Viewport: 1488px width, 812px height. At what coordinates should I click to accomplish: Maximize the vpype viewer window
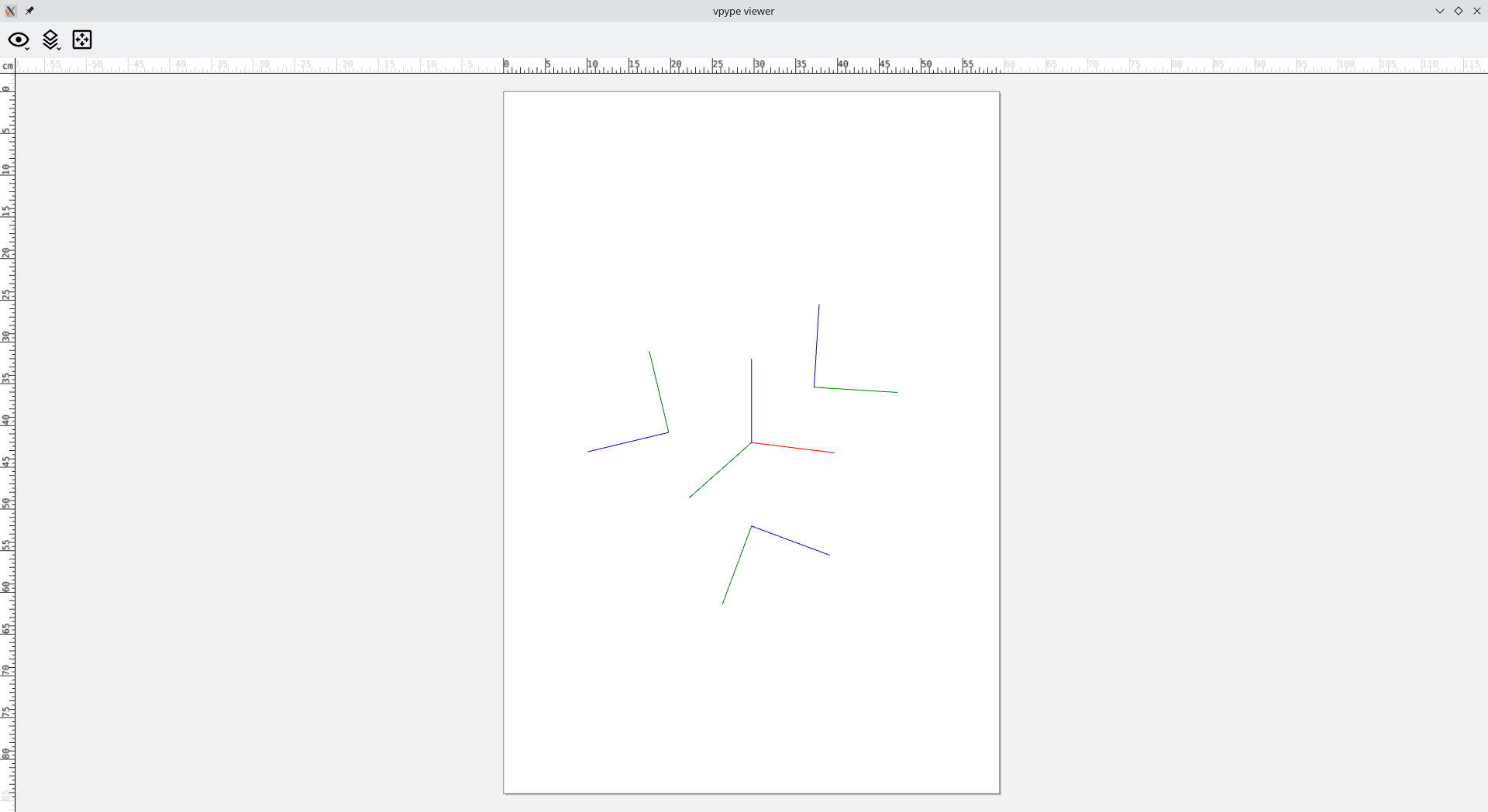tap(1459, 11)
